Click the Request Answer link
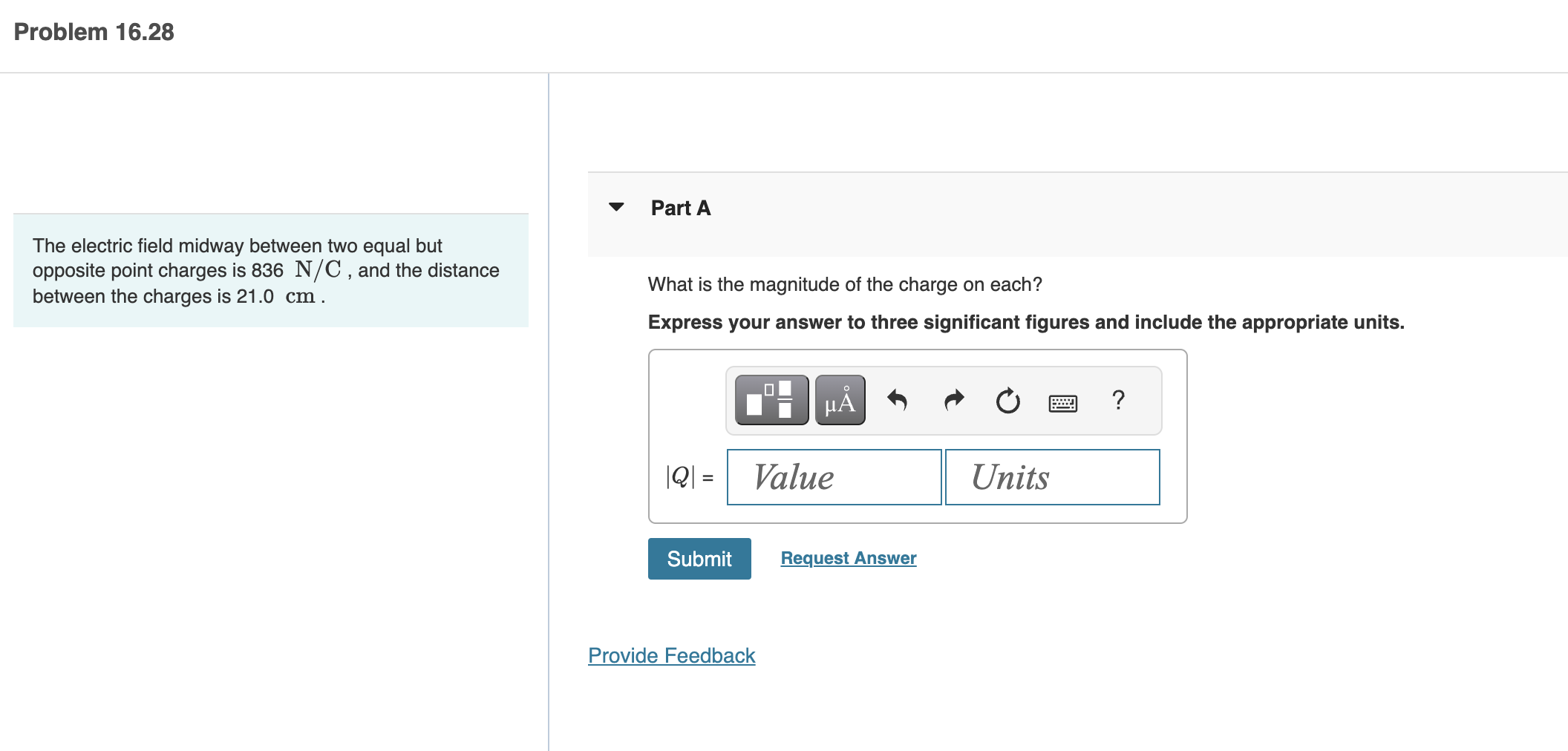Viewport: 1568px width, 751px height. (x=848, y=558)
